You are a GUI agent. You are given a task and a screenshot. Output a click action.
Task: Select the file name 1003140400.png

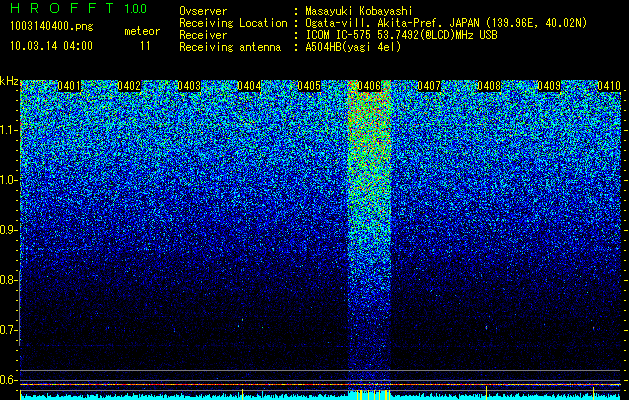click(x=52, y=26)
